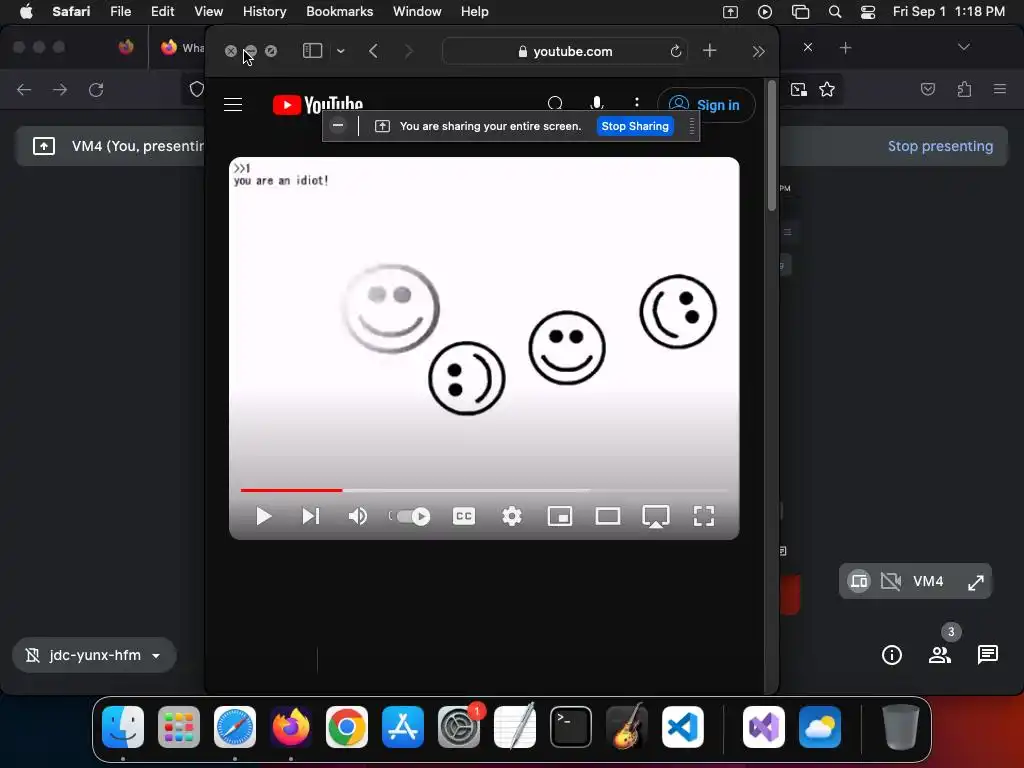Bookmark page with Firefox star icon
Screen dimensions: 1024x768
[827, 89]
